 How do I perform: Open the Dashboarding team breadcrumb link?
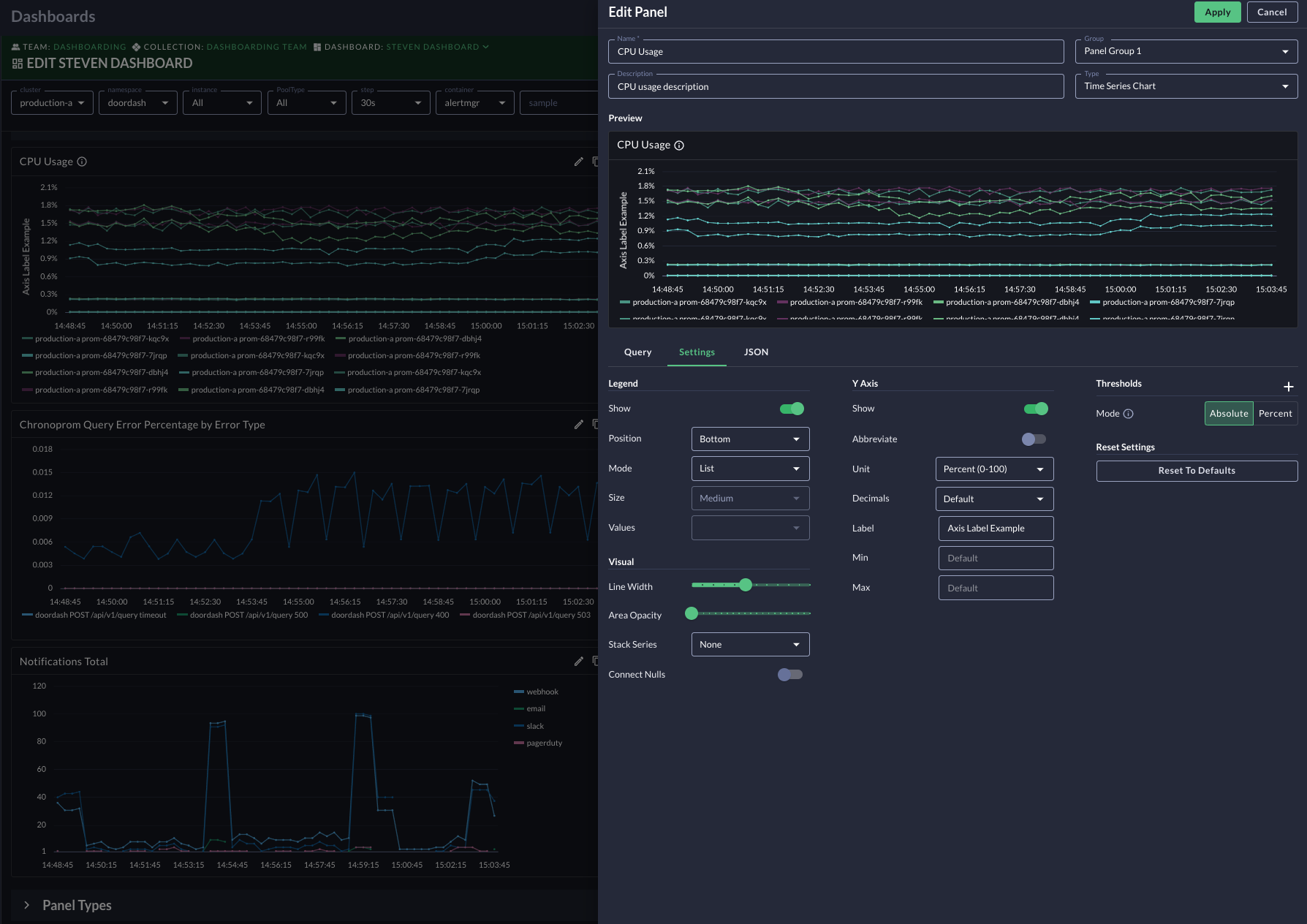[x=89, y=47]
